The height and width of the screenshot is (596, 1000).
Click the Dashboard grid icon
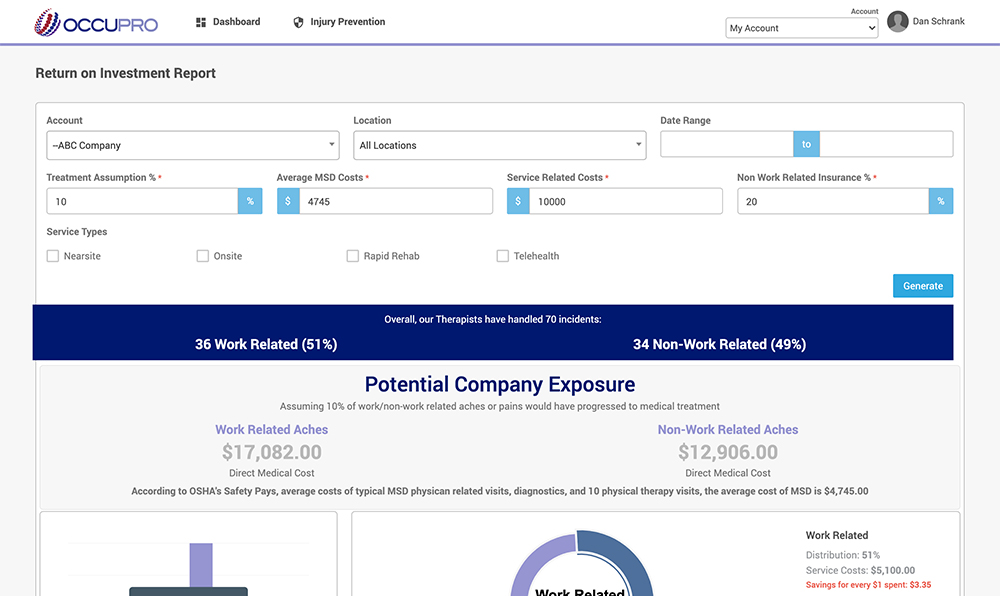tap(201, 22)
